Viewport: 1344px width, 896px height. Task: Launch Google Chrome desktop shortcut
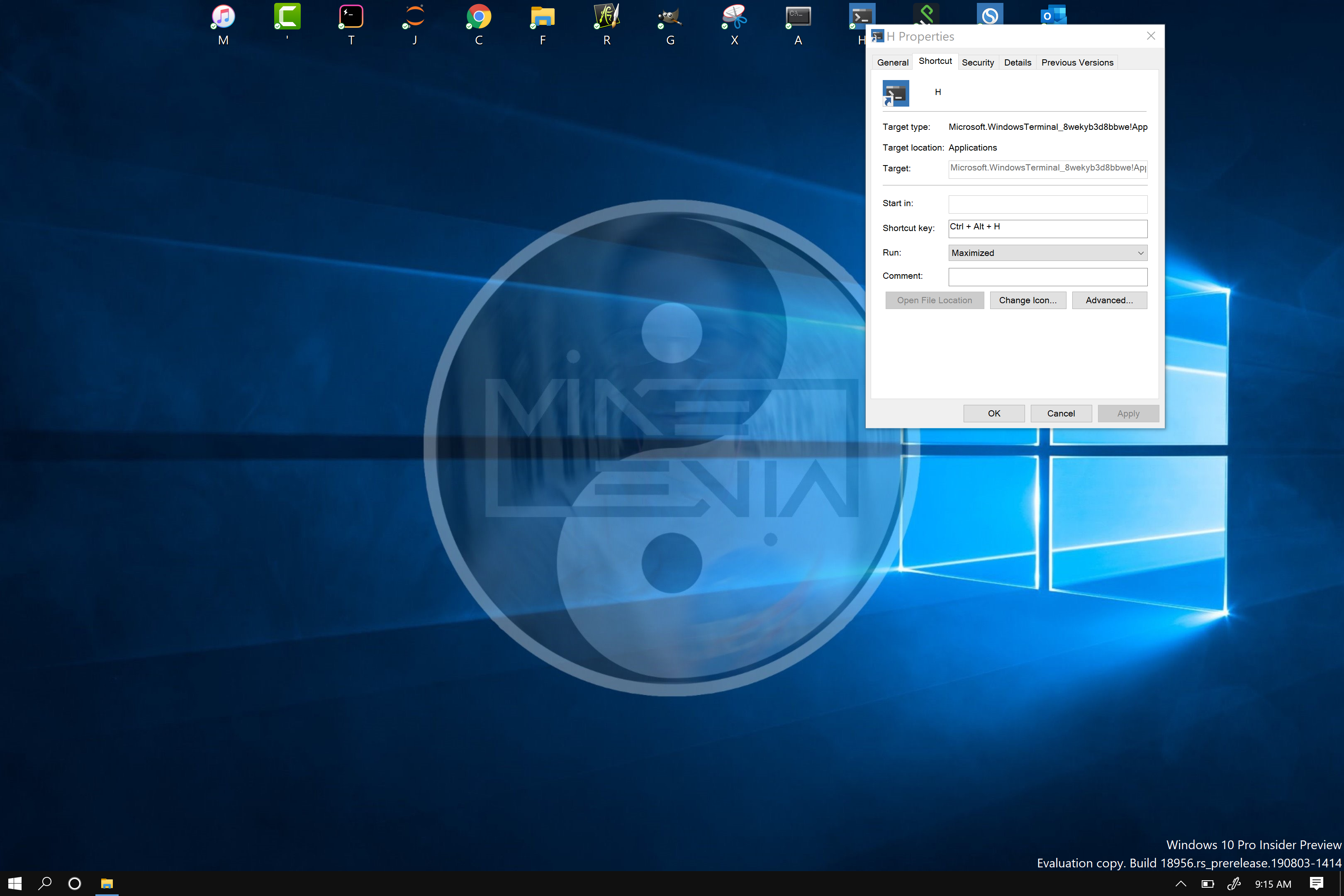[478, 17]
